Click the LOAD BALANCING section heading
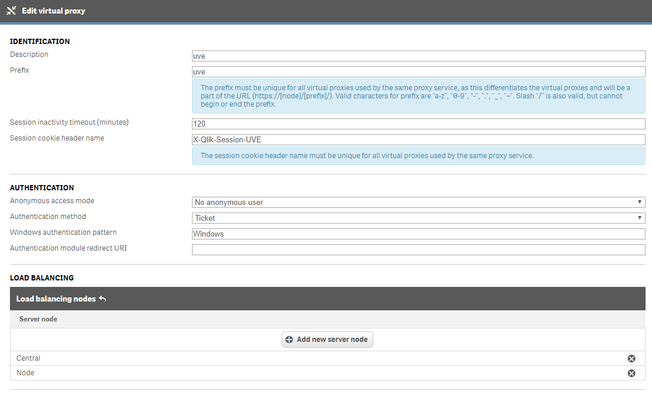This screenshot has width=652, height=397. [42, 278]
